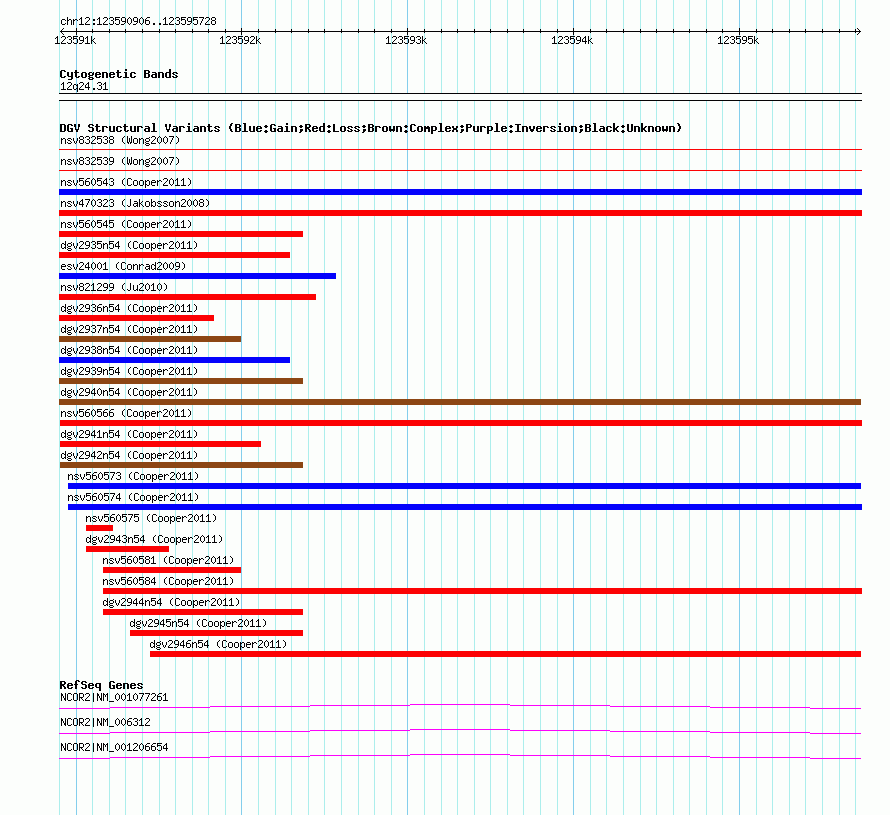Image resolution: width=890 pixels, height=815 pixels.
Task: Click the brown dgv2939n54 complex bar
Action: [x=181, y=381]
